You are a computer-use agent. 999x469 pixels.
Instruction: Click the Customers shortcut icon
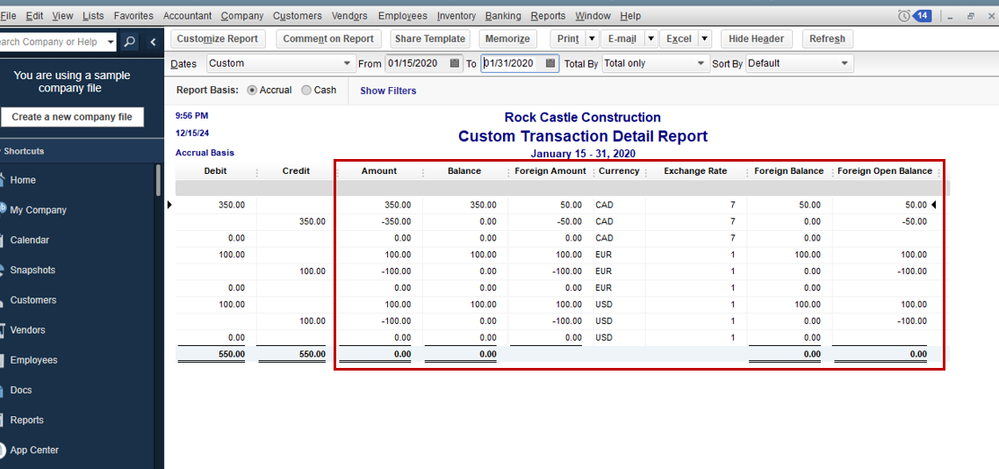[4, 300]
